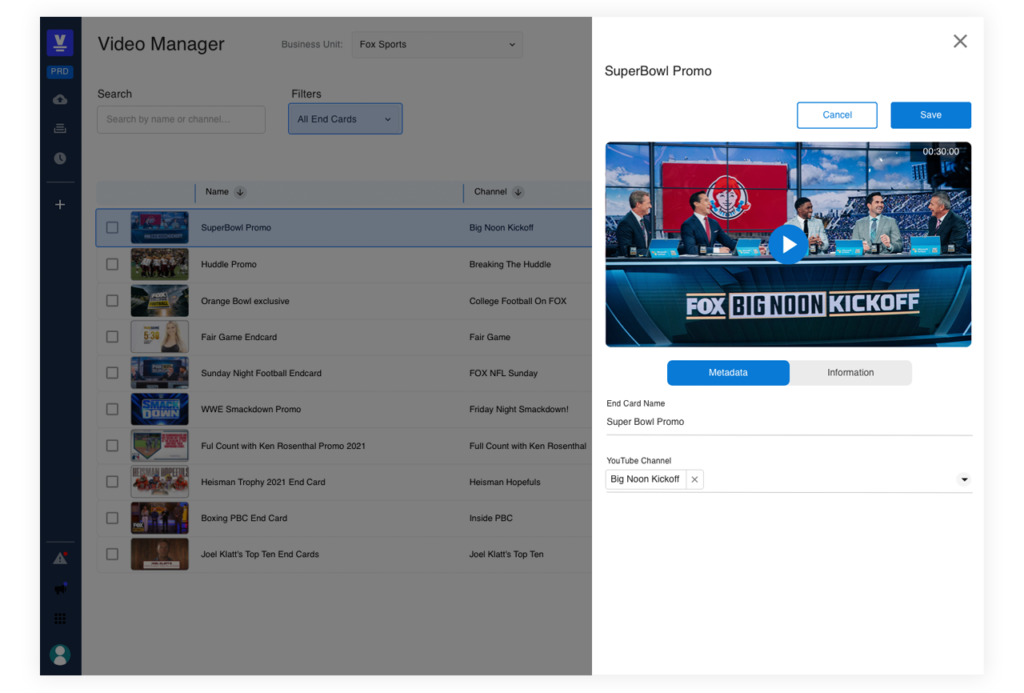The height and width of the screenshot is (693, 1024).
Task: Play the SuperBowl Promo video preview
Action: (x=788, y=244)
